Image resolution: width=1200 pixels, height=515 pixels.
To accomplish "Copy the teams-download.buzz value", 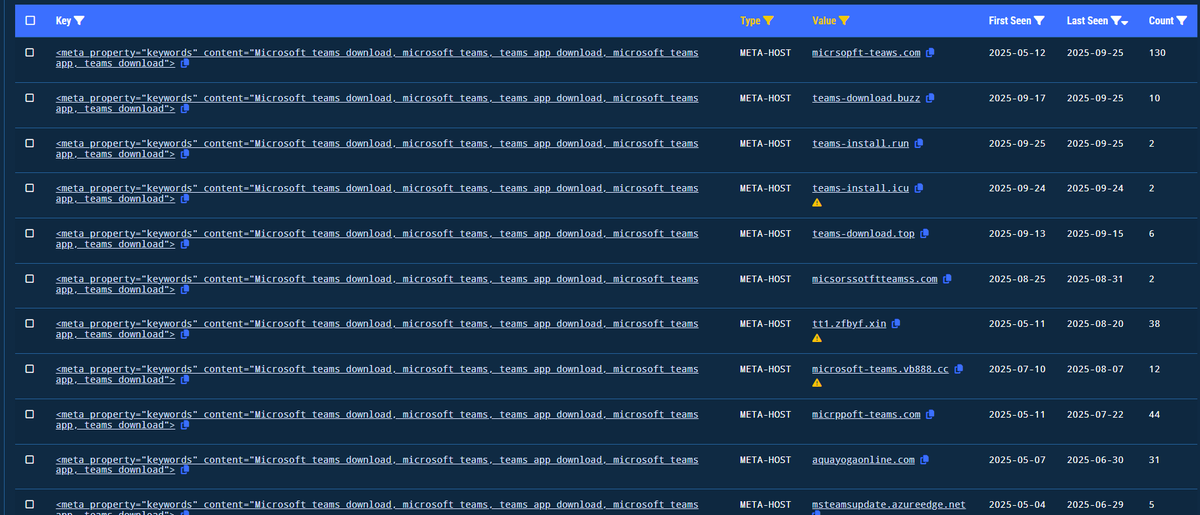I will [930, 98].
